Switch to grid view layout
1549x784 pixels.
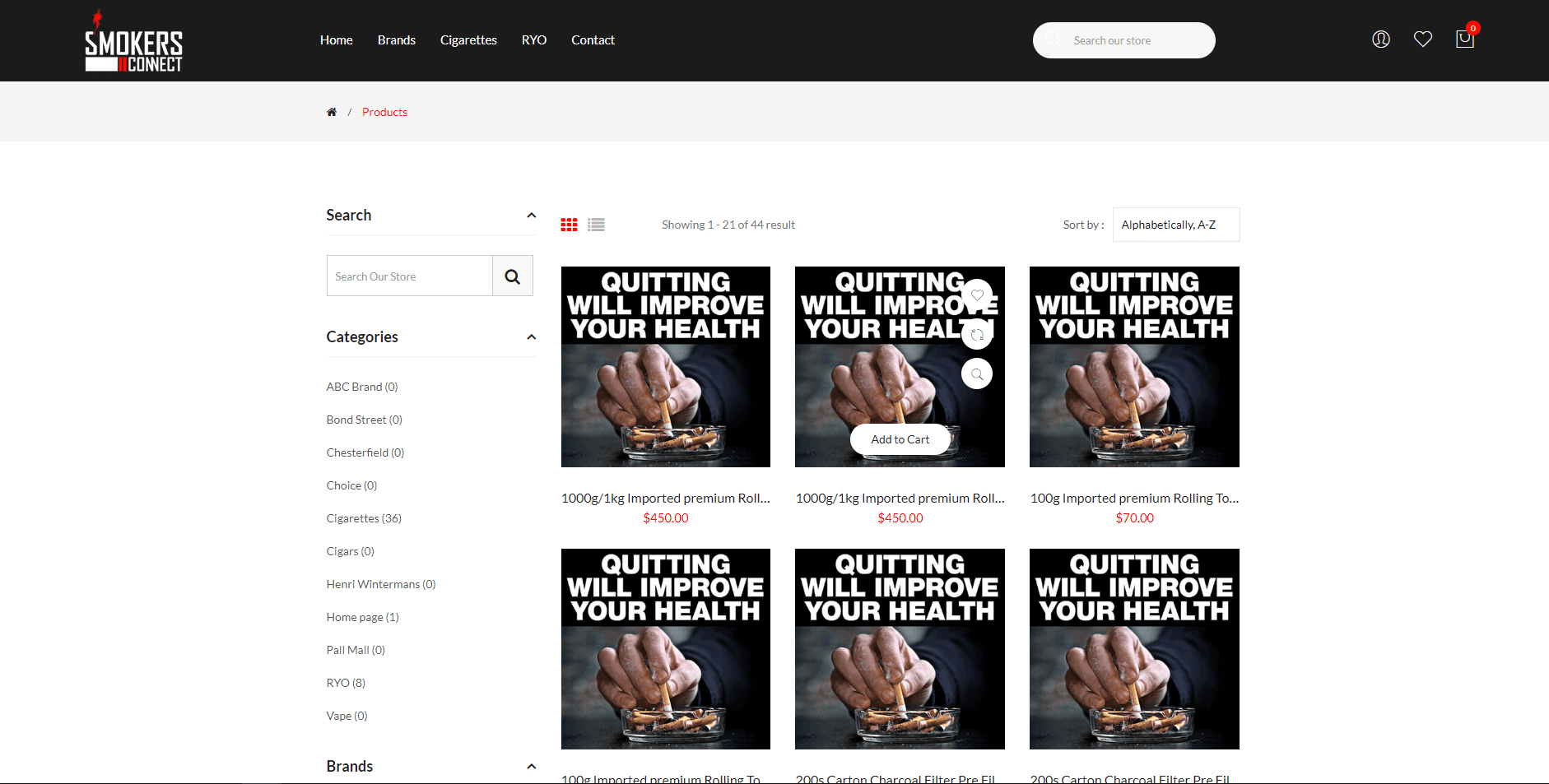(569, 225)
